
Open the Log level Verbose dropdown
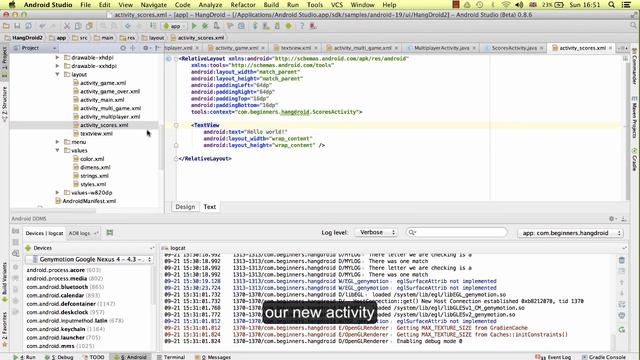pos(376,232)
